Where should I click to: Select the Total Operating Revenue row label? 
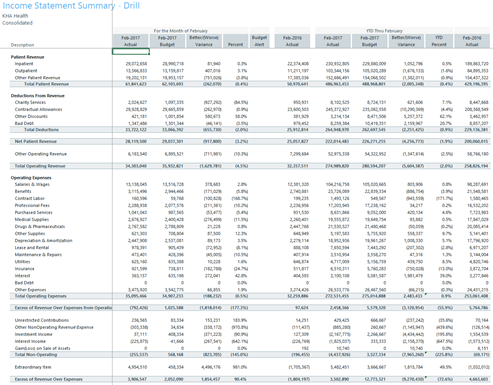tap(40, 166)
